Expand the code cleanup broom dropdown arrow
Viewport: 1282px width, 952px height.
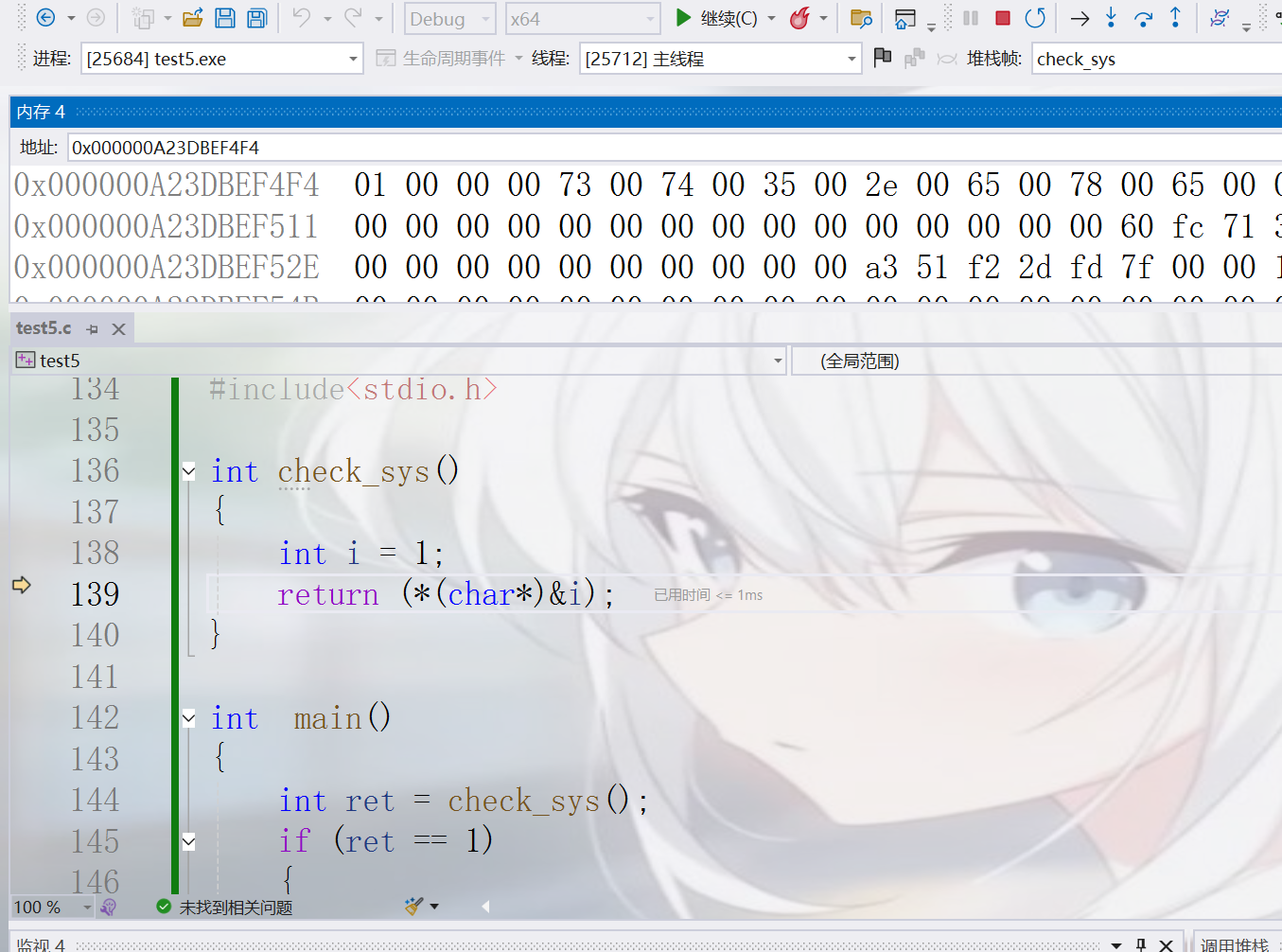coord(434,907)
